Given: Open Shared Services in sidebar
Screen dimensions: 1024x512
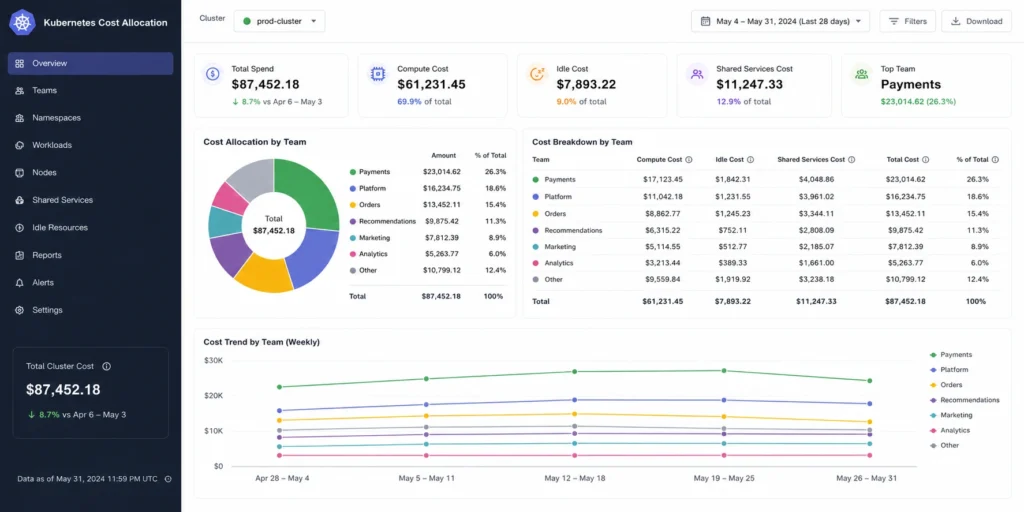Looking at the screenshot, I should 90,200.
